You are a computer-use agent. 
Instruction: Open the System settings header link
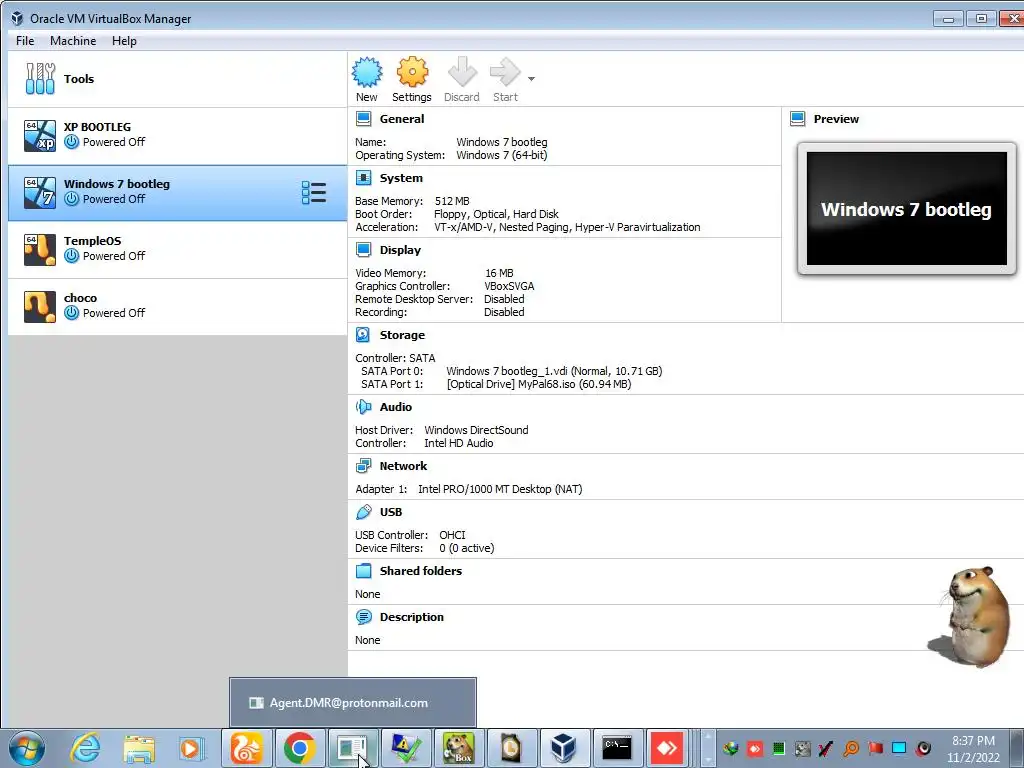pyautogui.click(x=401, y=178)
